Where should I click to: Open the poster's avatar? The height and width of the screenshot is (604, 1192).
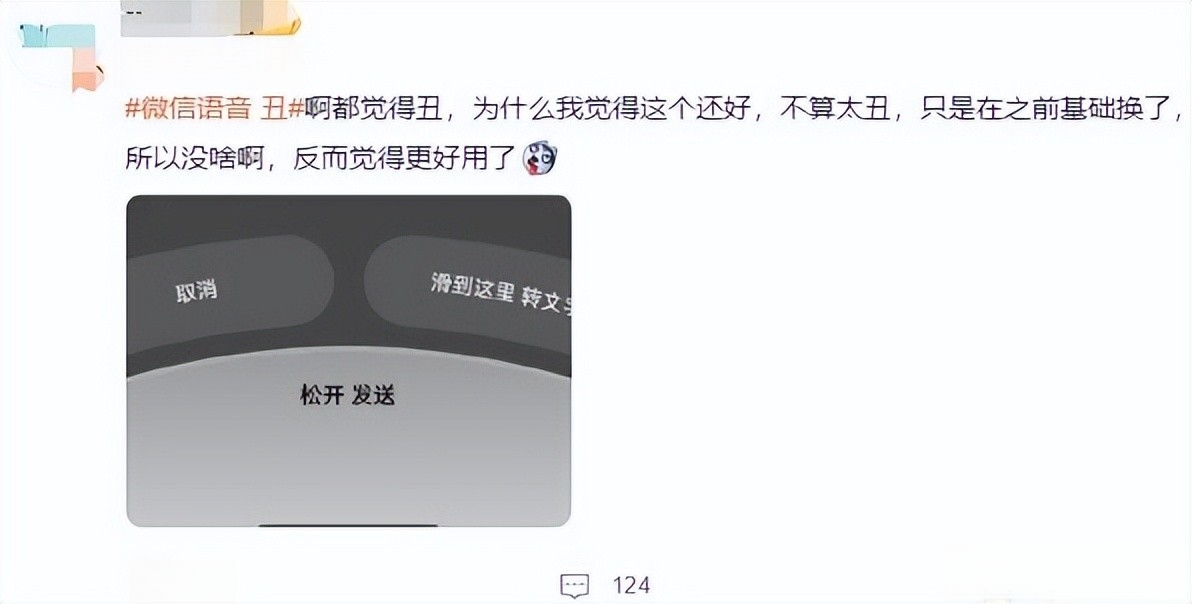[59, 53]
